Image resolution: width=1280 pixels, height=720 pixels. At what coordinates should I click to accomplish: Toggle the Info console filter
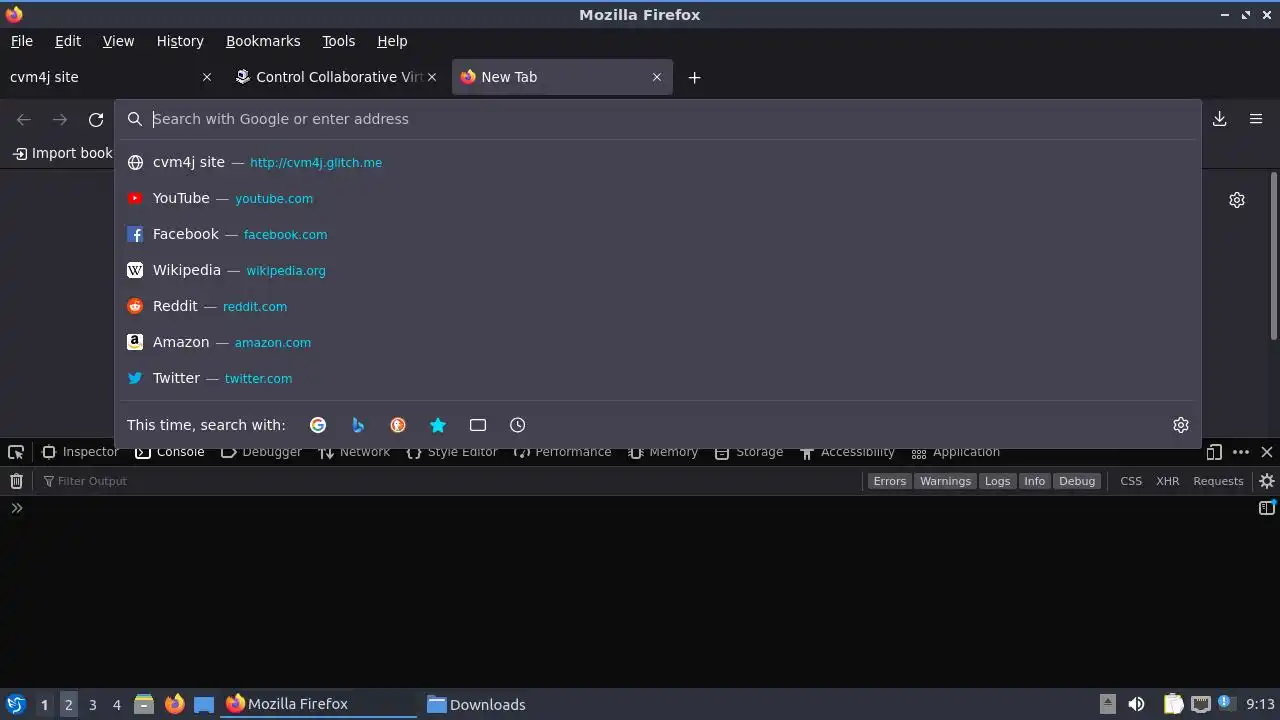[1034, 481]
